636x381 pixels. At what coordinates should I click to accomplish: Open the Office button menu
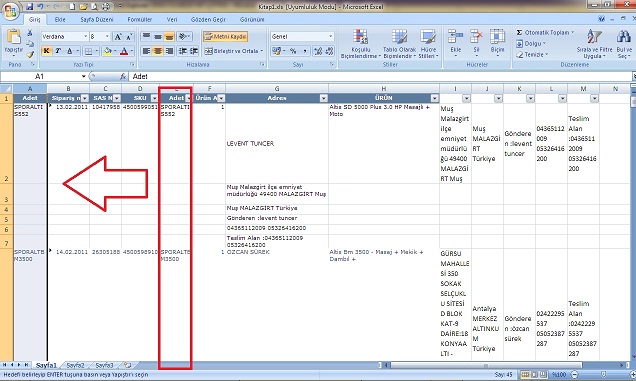click(11, 11)
